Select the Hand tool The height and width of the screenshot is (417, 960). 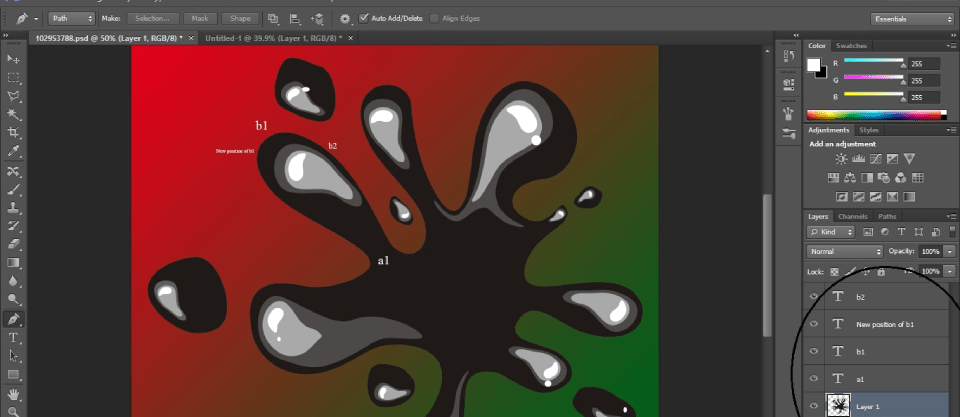click(x=13, y=394)
